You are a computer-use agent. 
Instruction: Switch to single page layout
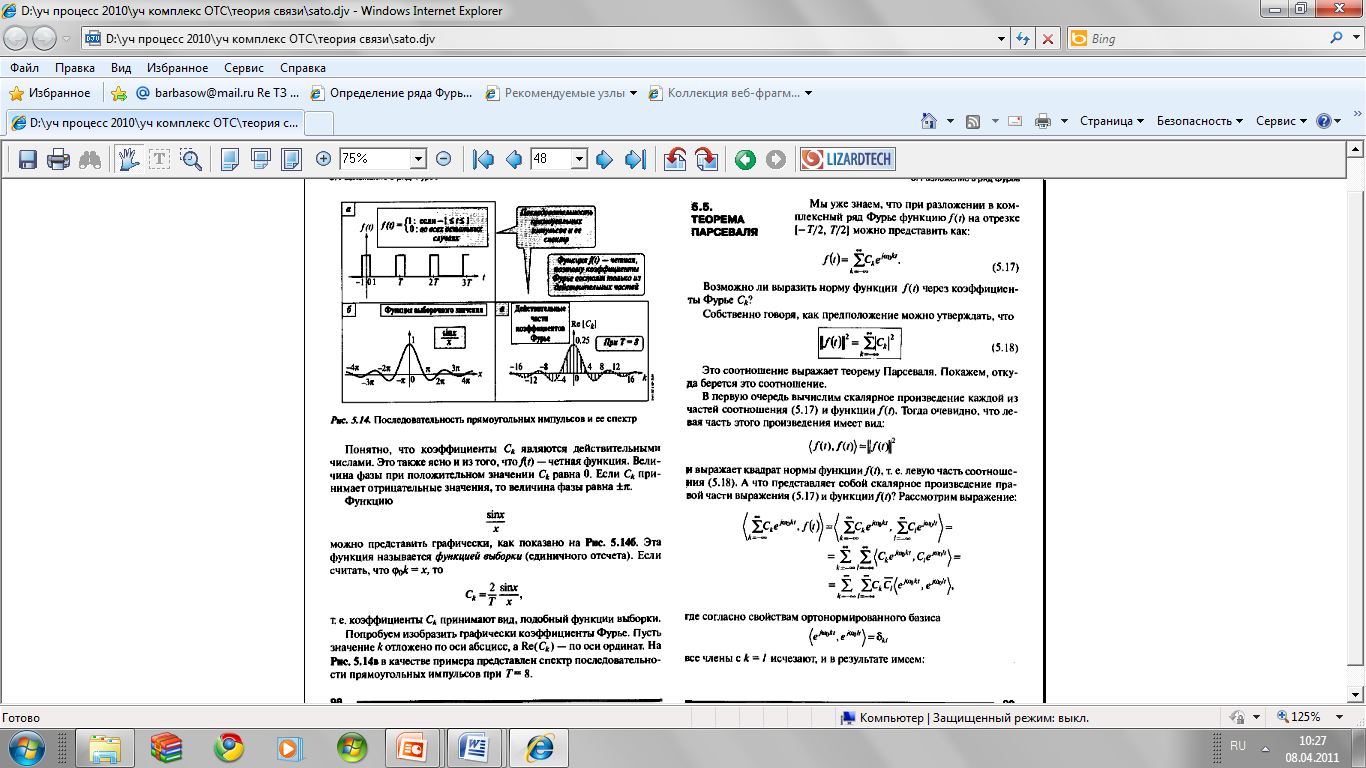(229, 159)
